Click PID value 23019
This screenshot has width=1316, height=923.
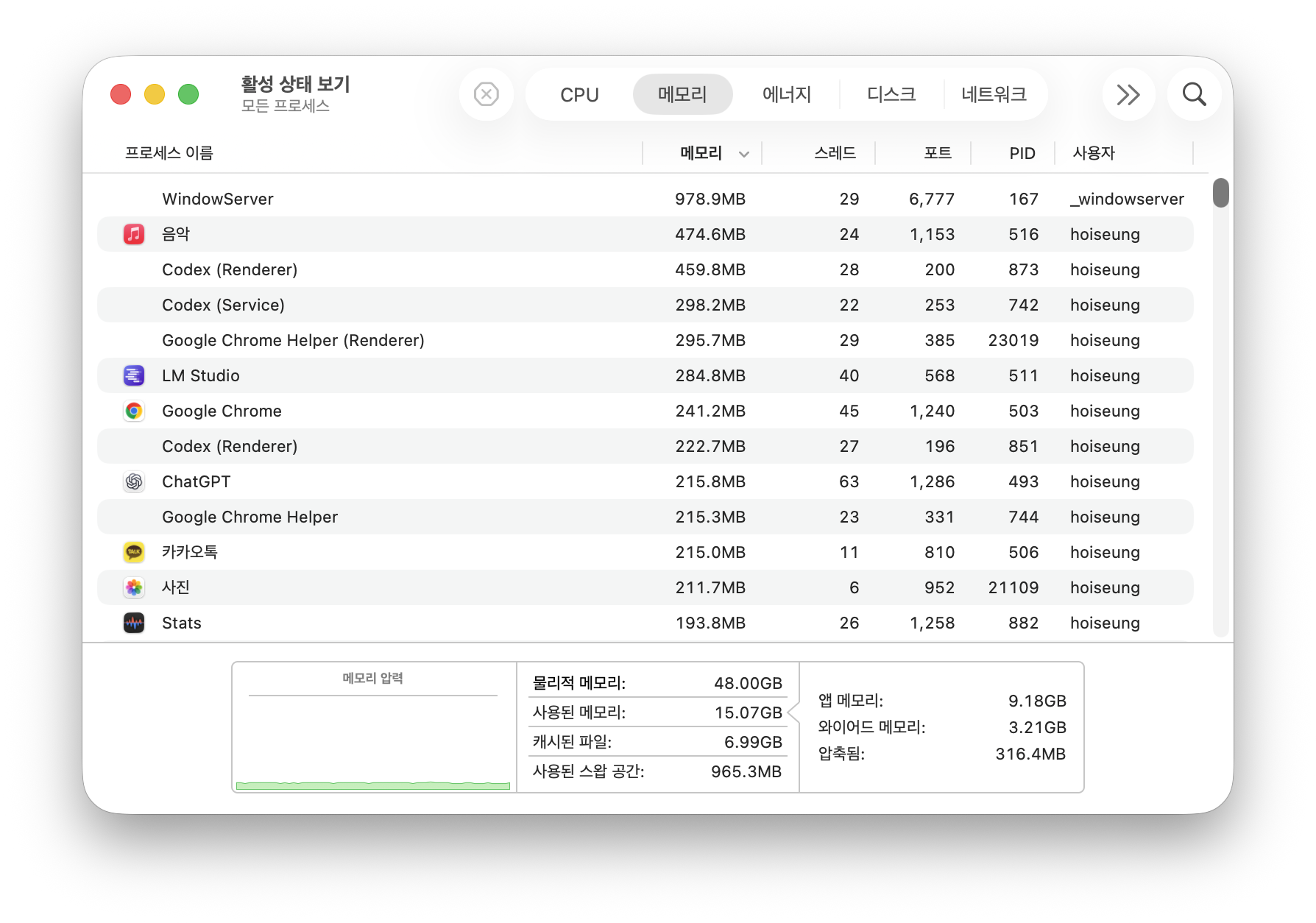point(1013,340)
